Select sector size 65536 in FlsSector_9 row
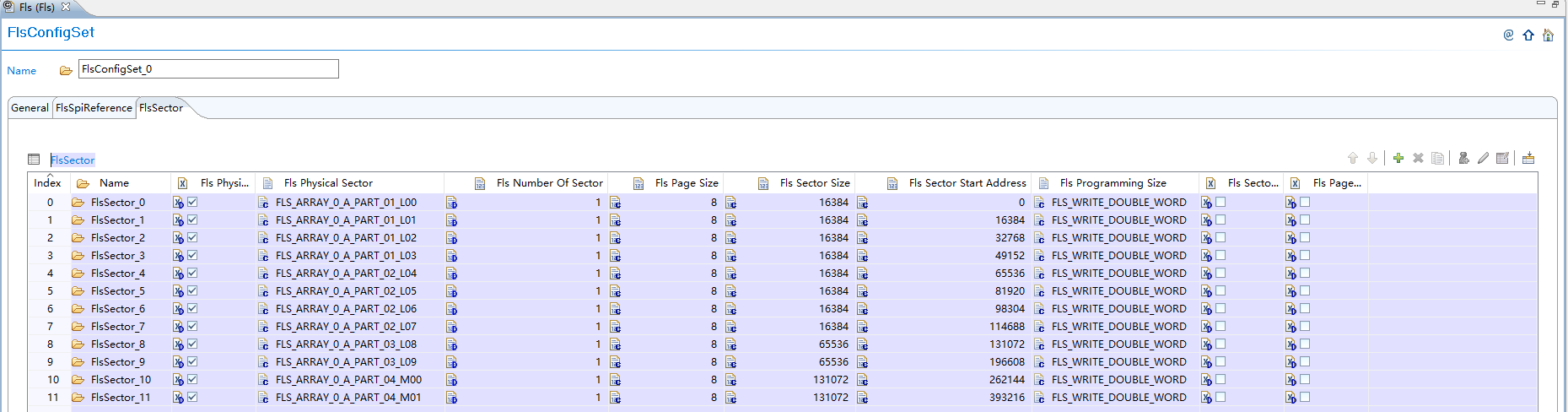 (x=833, y=362)
